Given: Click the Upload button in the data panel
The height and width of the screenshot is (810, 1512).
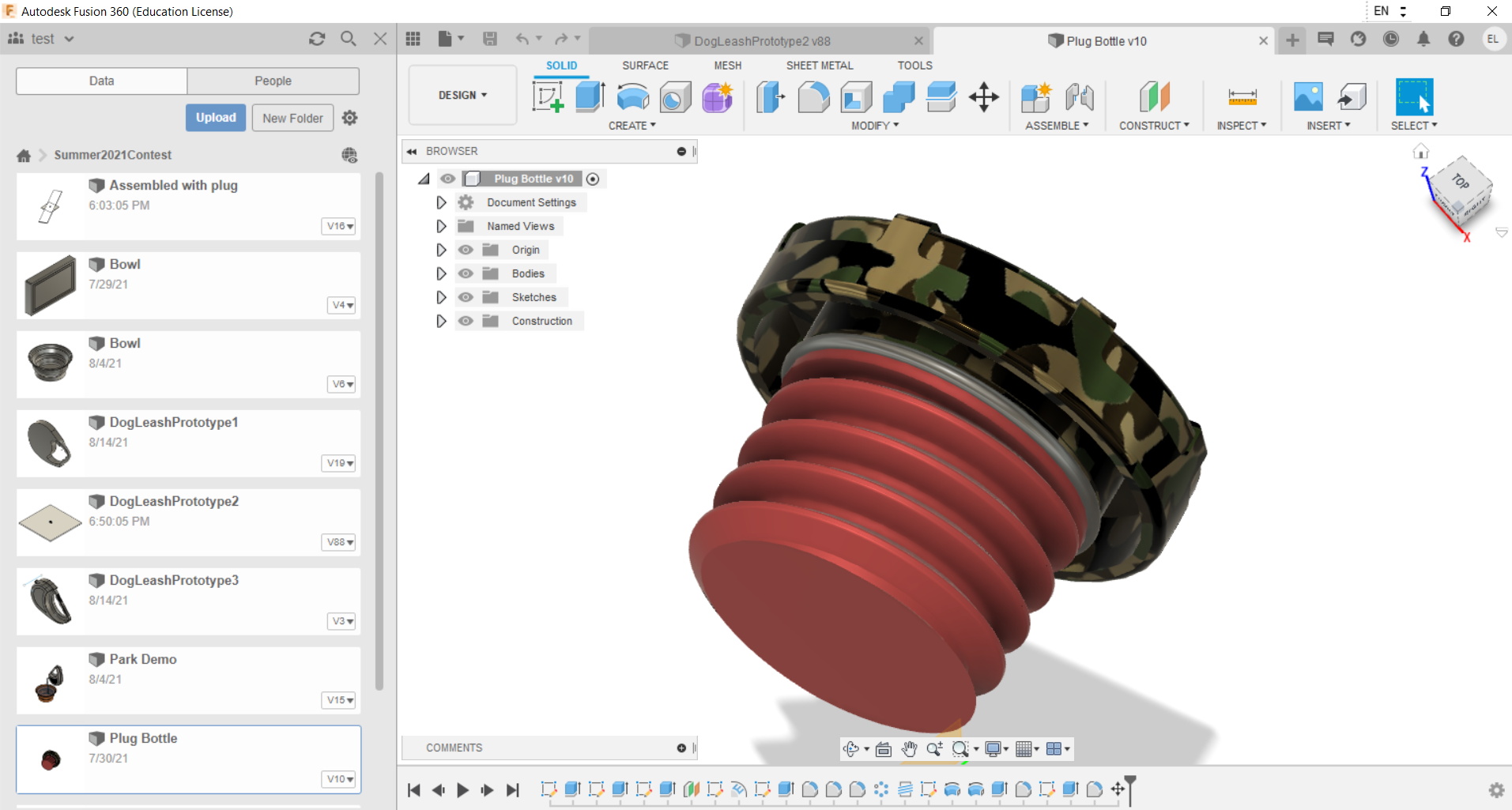Looking at the screenshot, I should click(x=215, y=117).
